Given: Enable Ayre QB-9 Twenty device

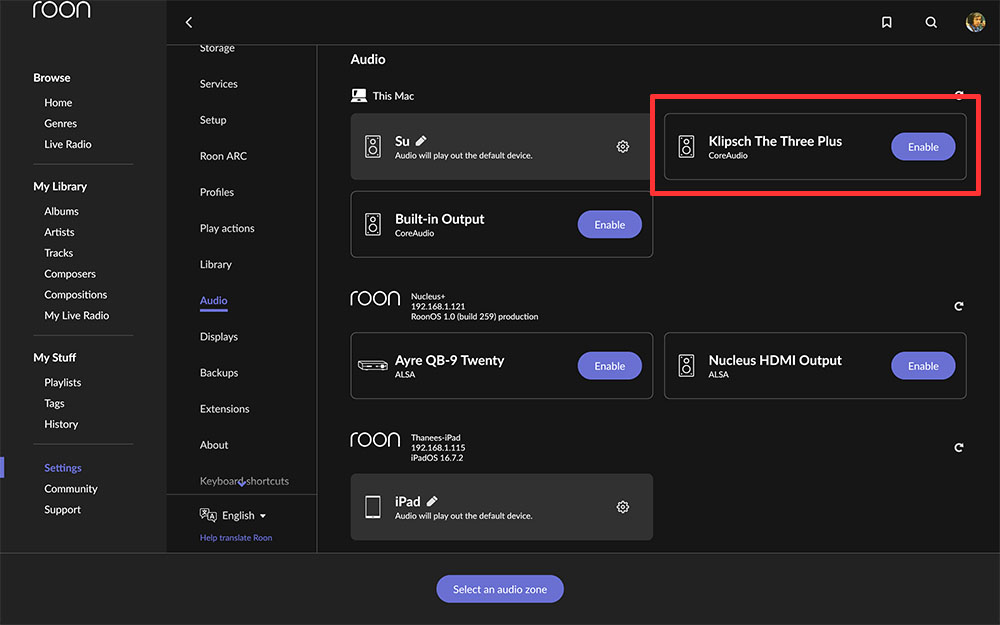Looking at the screenshot, I should (x=609, y=366).
